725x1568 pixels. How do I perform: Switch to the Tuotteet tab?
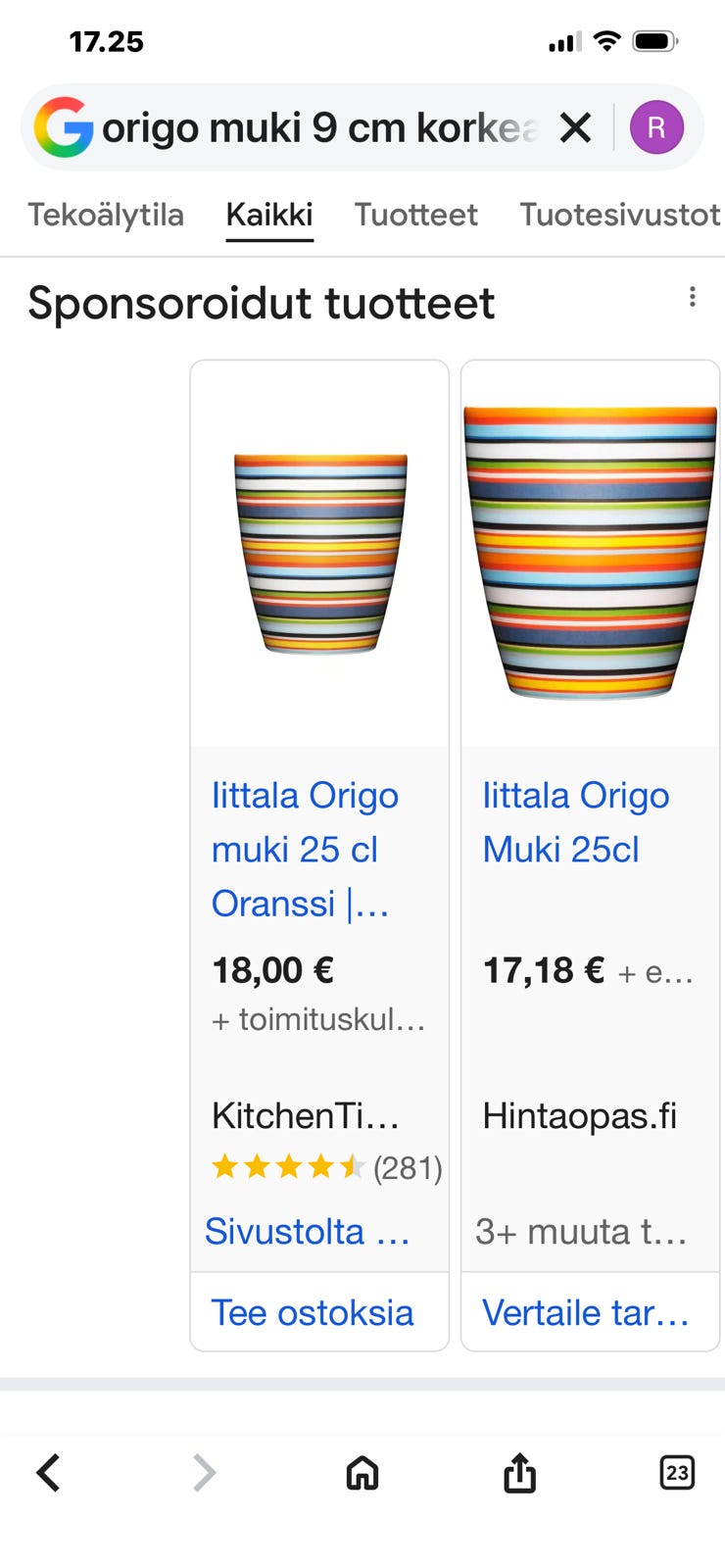pos(416,215)
